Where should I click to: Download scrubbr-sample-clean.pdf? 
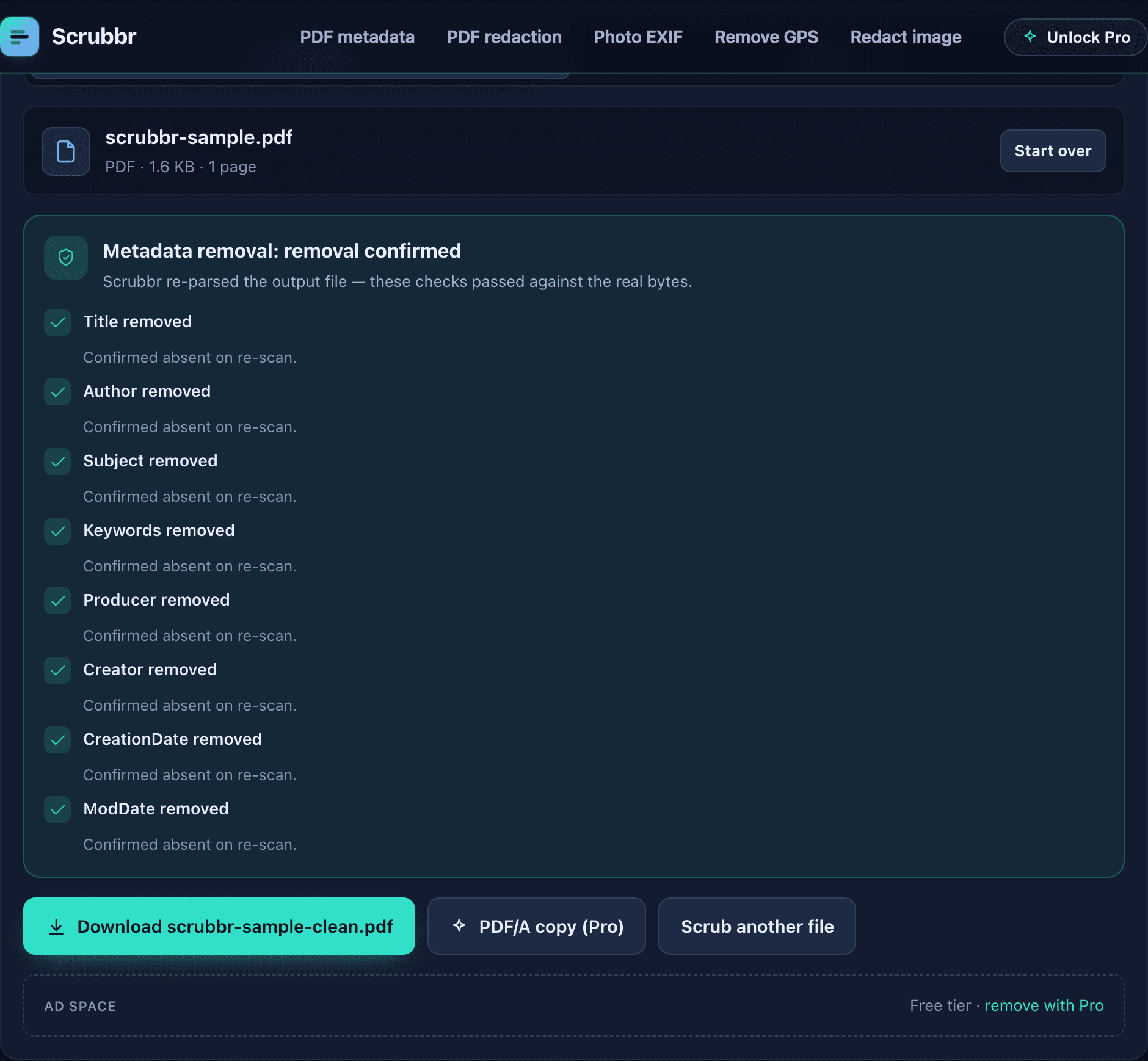coord(219,926)
